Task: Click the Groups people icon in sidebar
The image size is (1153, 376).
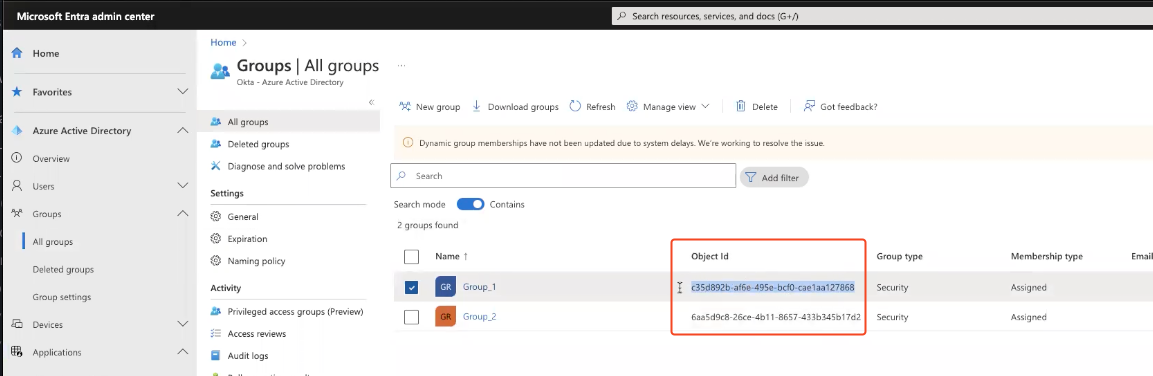Action: [x=17, y=214]
